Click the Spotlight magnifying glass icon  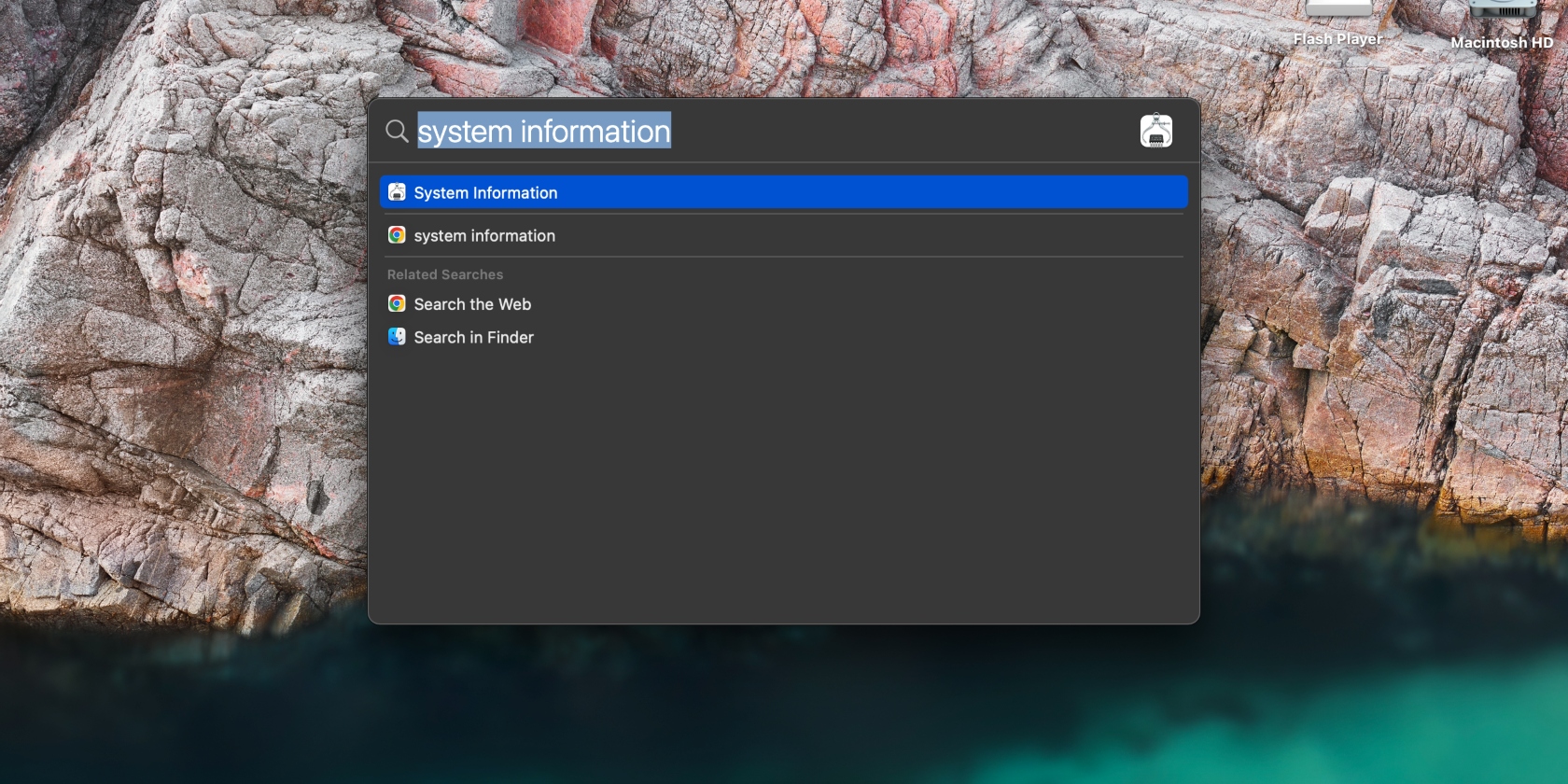tap(397, 131)
